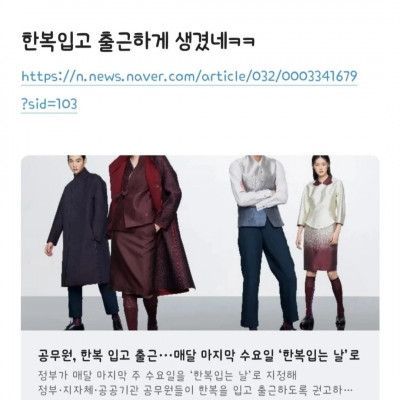Click the woman in the cream blouse
The width and height of the screenshot is (400, 400).
322,240
